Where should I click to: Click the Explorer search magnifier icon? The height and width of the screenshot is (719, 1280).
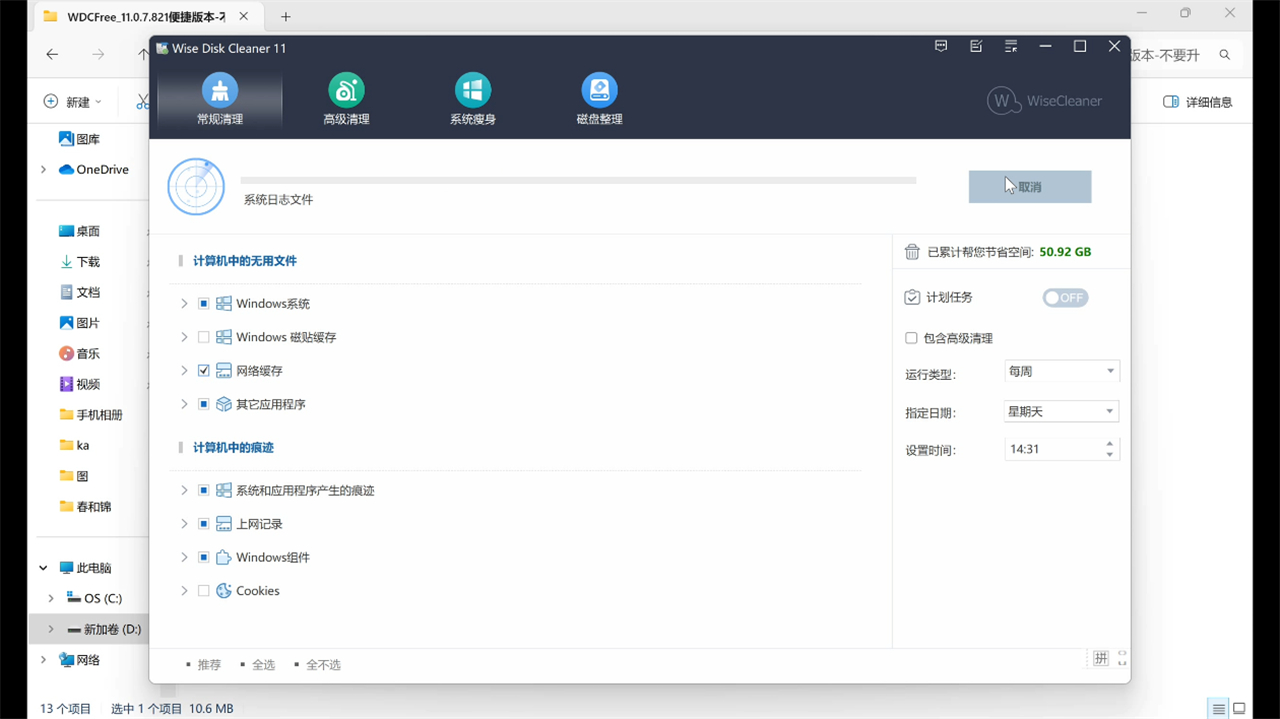click(1225, 55)
